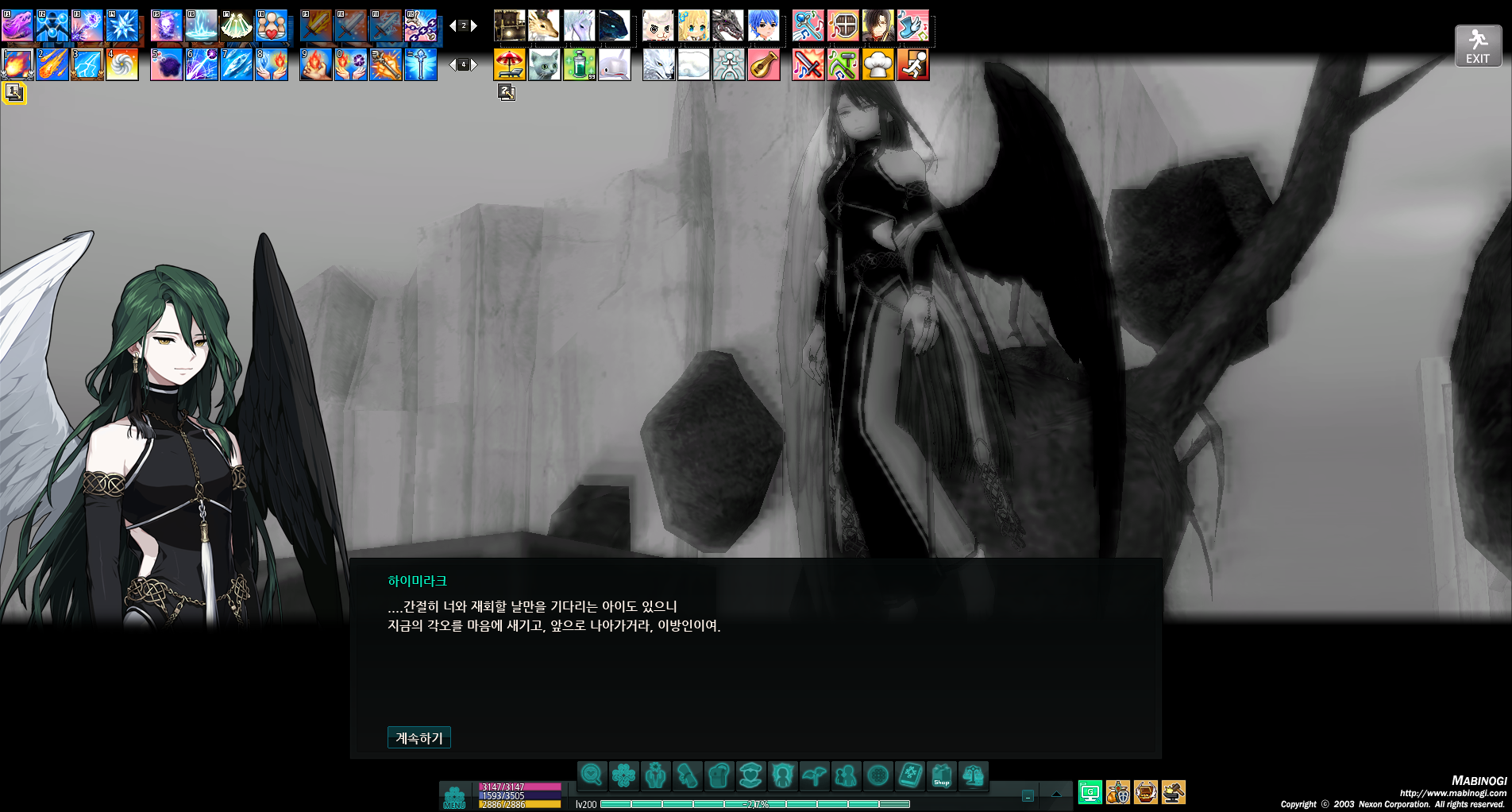Use the green potion bottle item

click(x=579, y=65)
